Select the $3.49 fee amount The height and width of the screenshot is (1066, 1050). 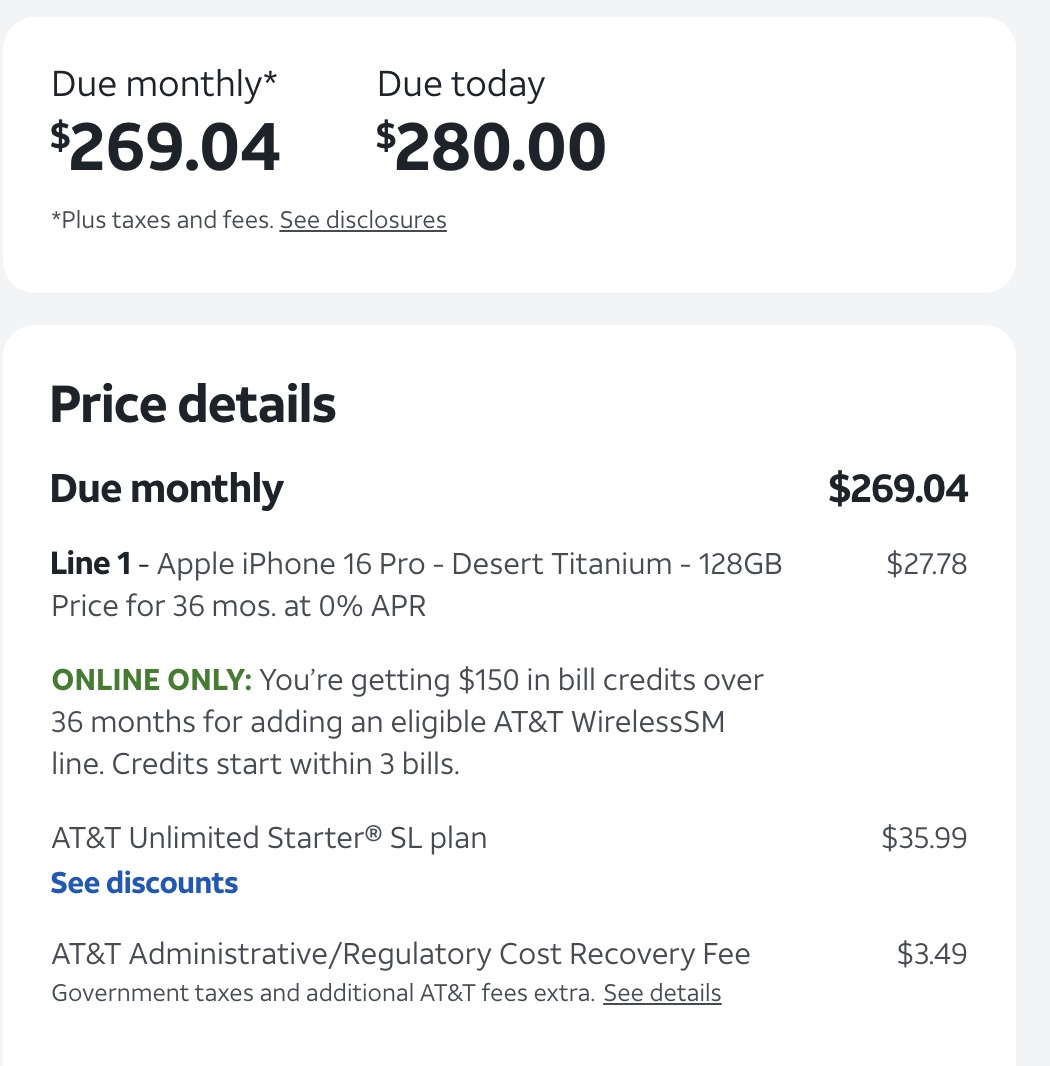tap(932, 954)
